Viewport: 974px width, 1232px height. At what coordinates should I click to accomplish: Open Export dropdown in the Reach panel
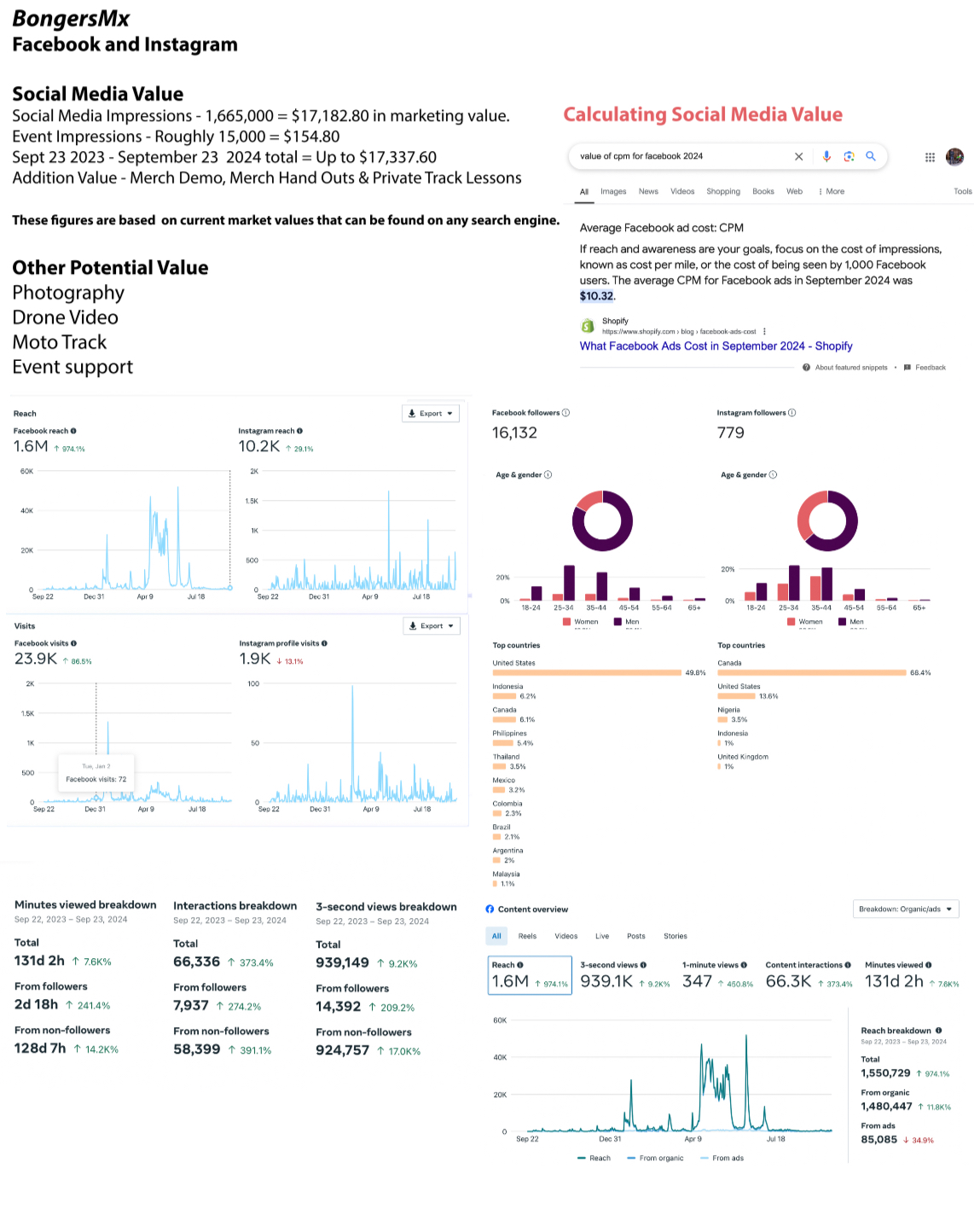click(431, 414)
